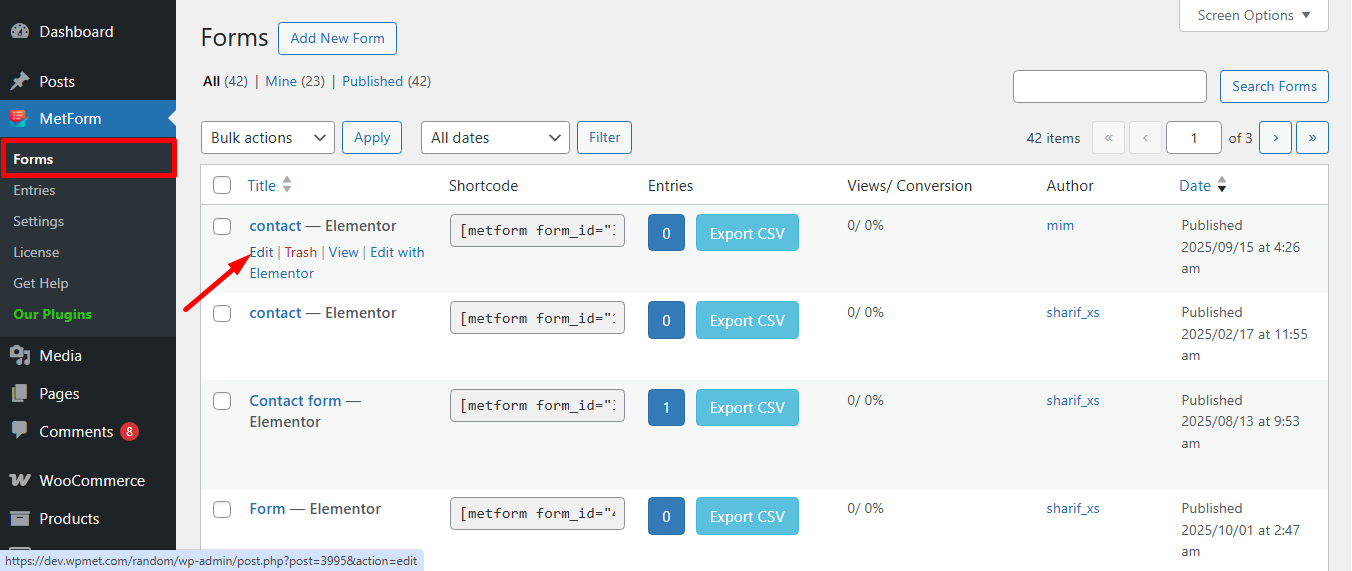The image size is (1352, 571).
Task: Click the Dashboard gauge icon in sidebar
Action: 19,31
